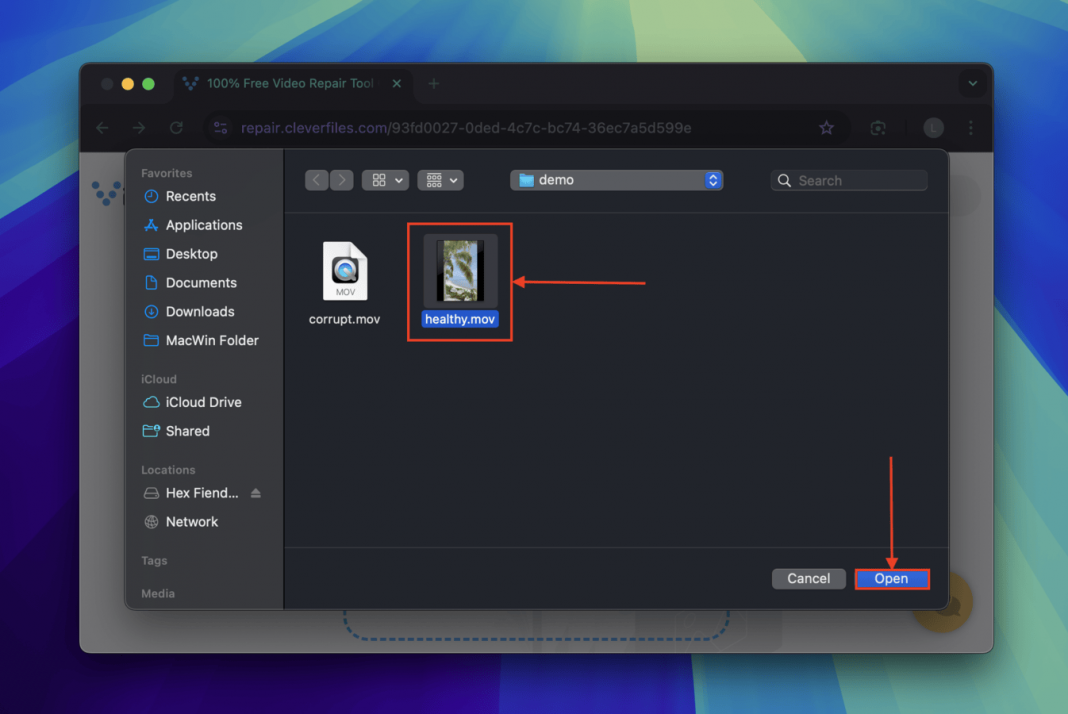Image resolution: width=1068 pixels, height=714 pixels.
Task: Click inside the Search field
Action: (850, 180)
